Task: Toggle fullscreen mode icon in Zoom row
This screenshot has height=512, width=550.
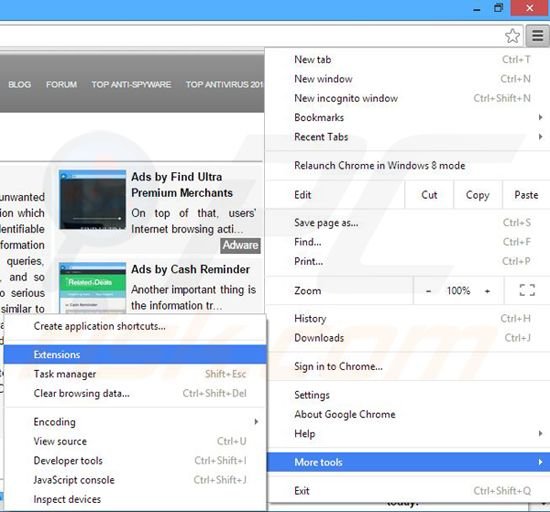Action: 527,290
